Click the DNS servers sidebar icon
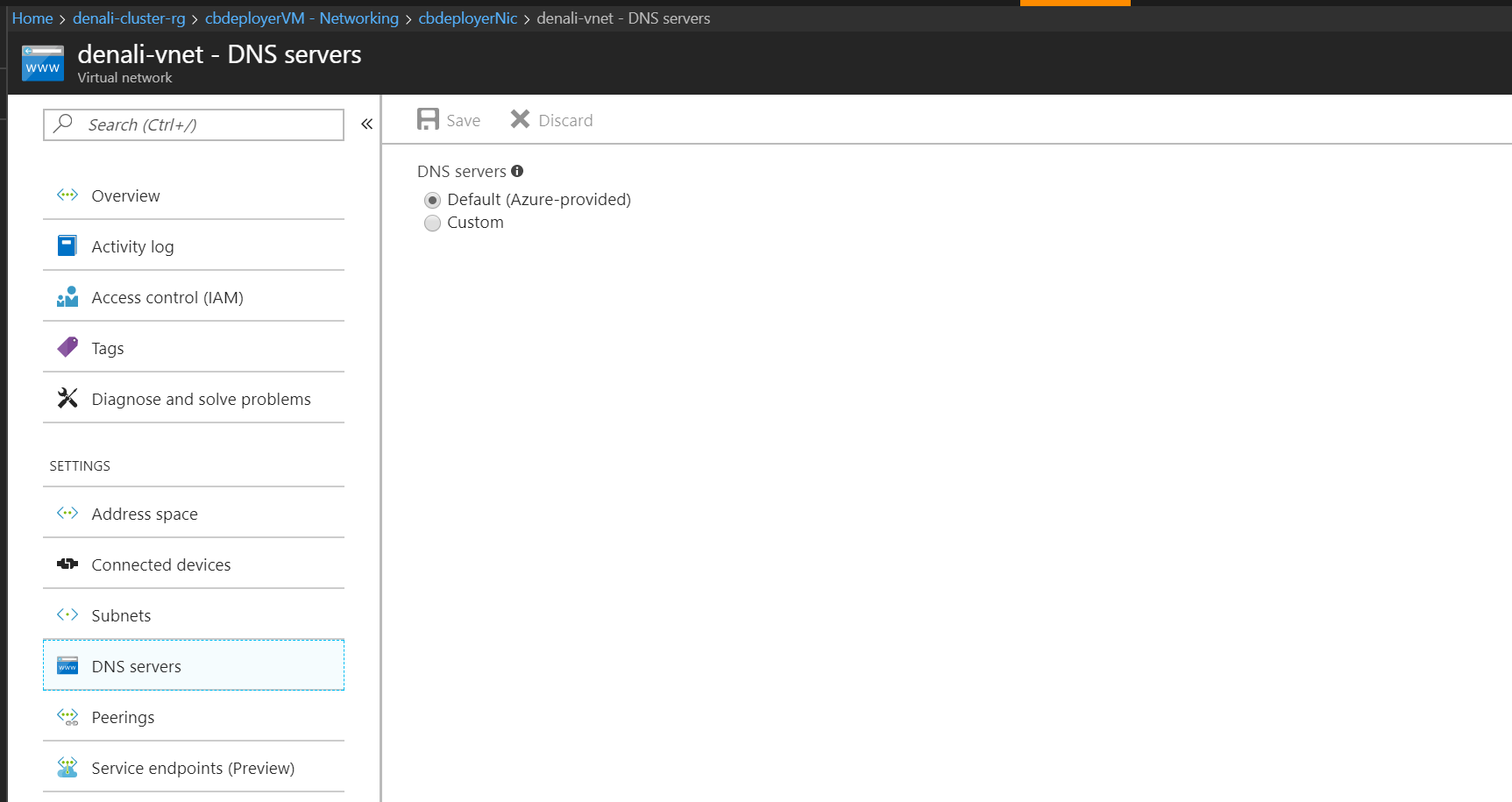This screenshot has height=802, width=1512. 67,665
